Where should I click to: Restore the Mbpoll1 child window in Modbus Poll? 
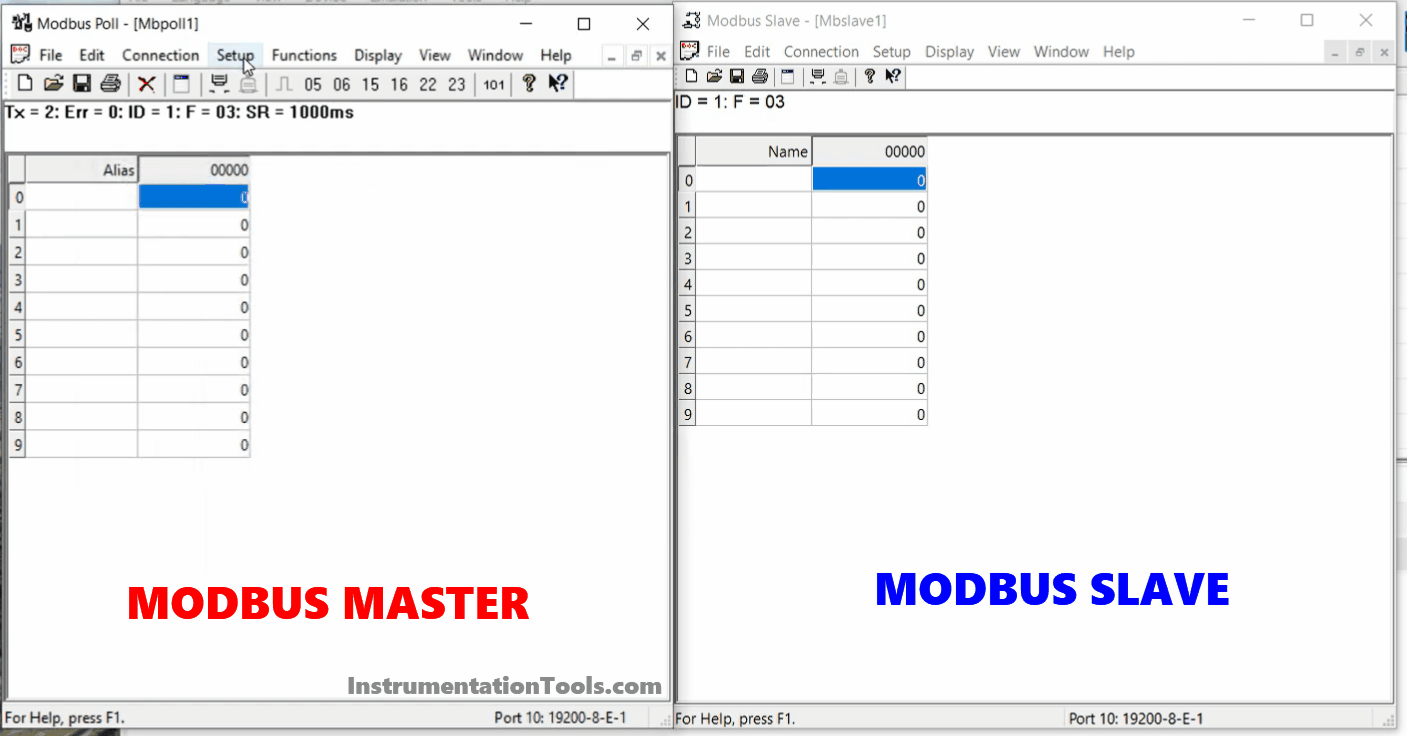coord(636,57)
